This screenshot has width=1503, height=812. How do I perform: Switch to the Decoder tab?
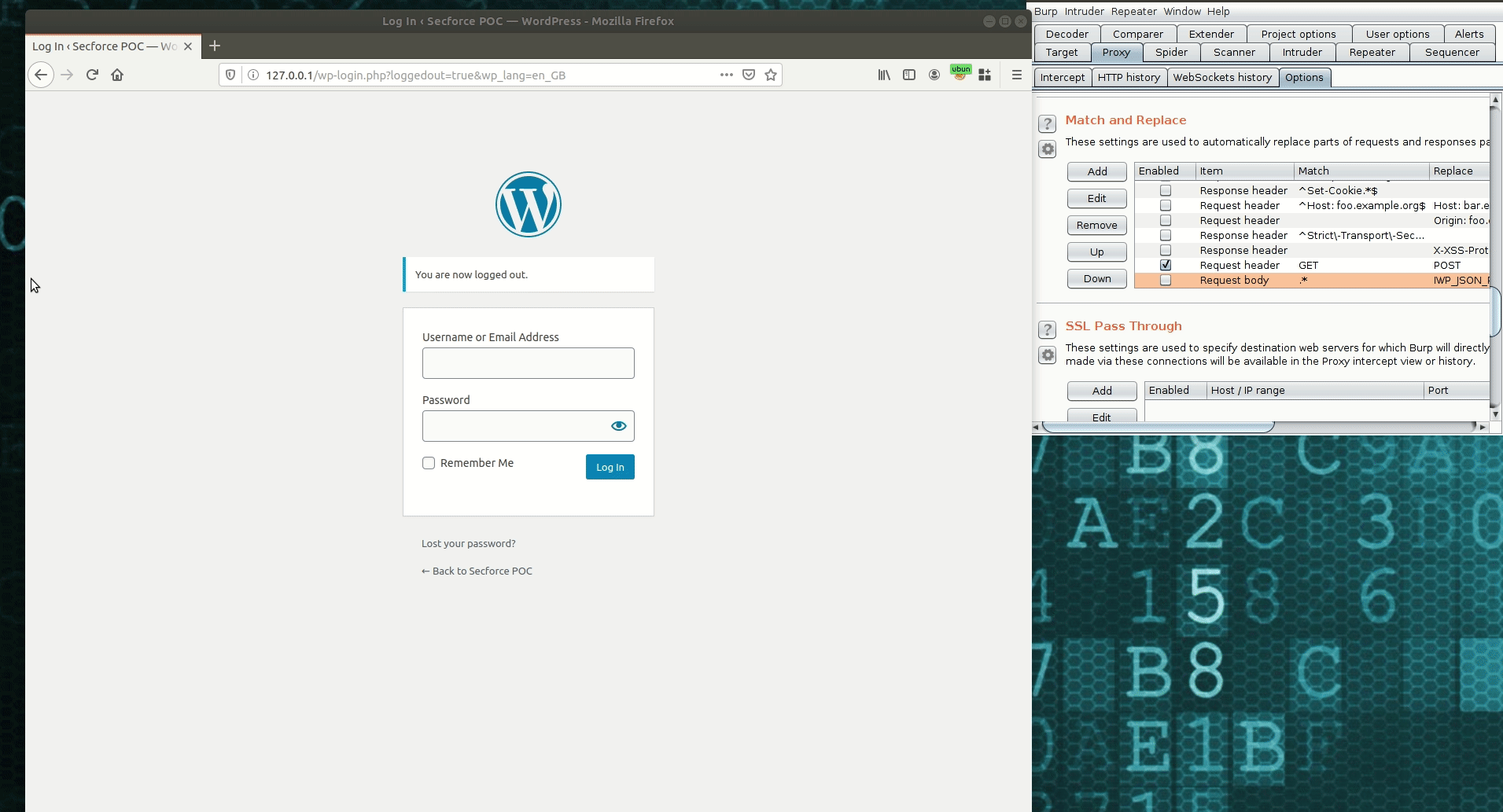pyautogui.click(x=1067, y=34)
